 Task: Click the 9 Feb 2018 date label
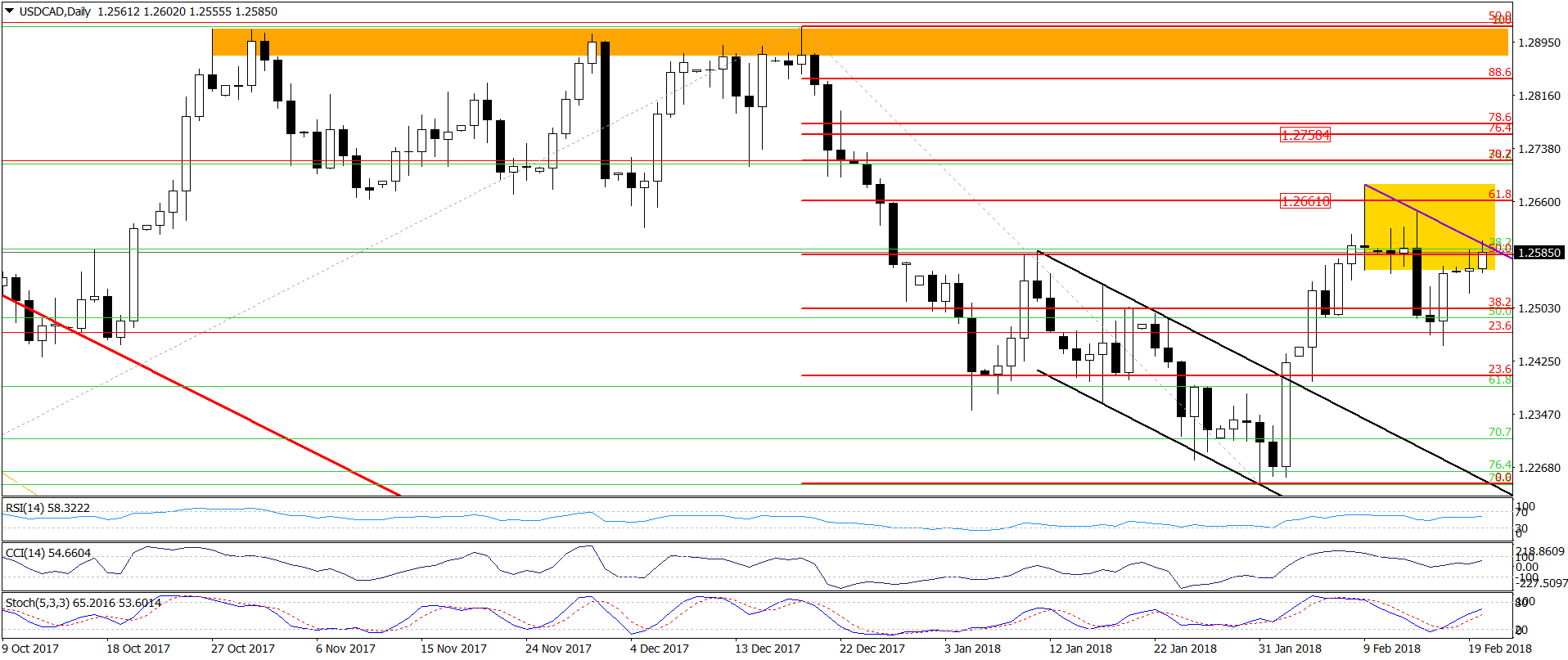pos(1392,649)
